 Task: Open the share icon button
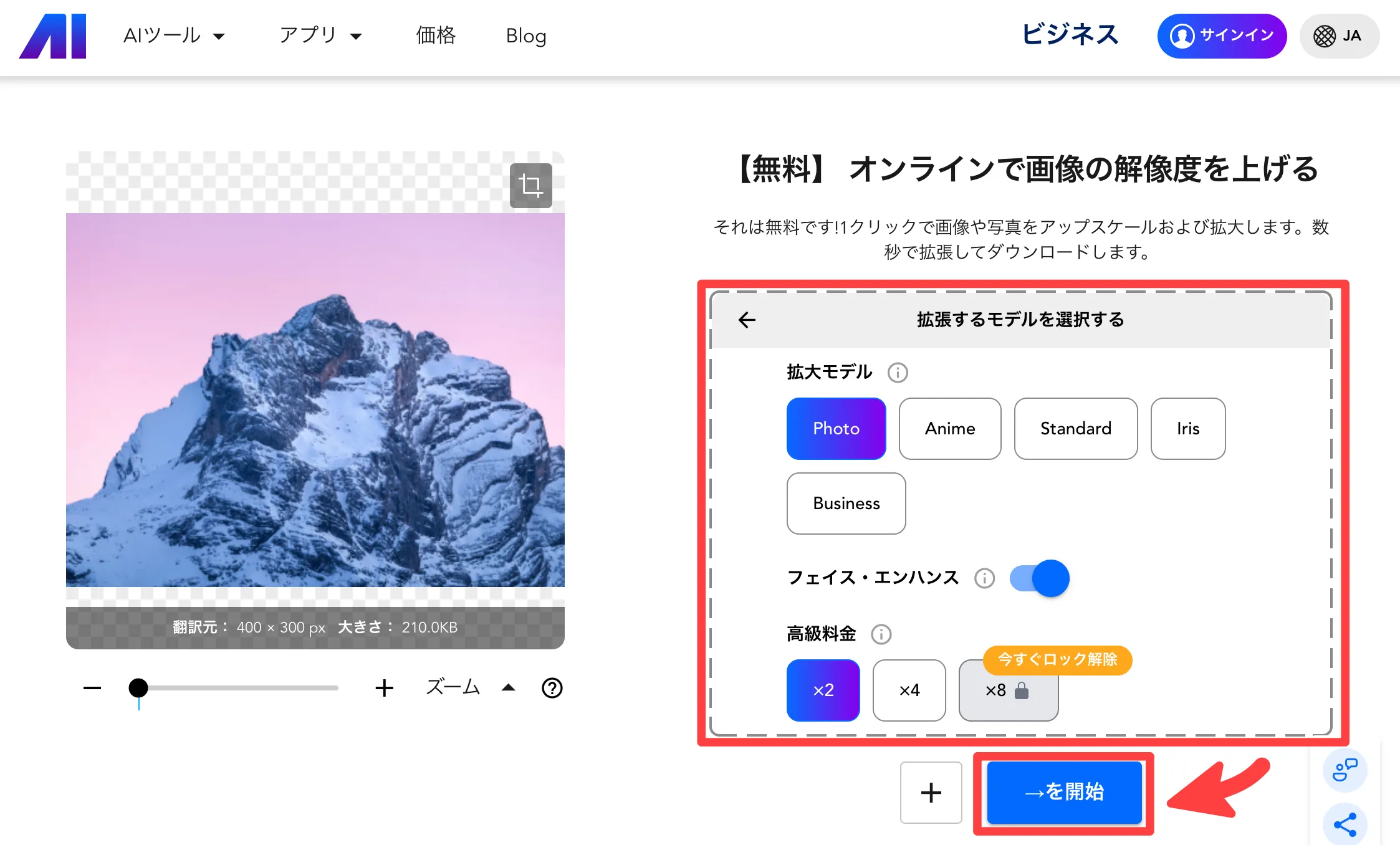1345,825
